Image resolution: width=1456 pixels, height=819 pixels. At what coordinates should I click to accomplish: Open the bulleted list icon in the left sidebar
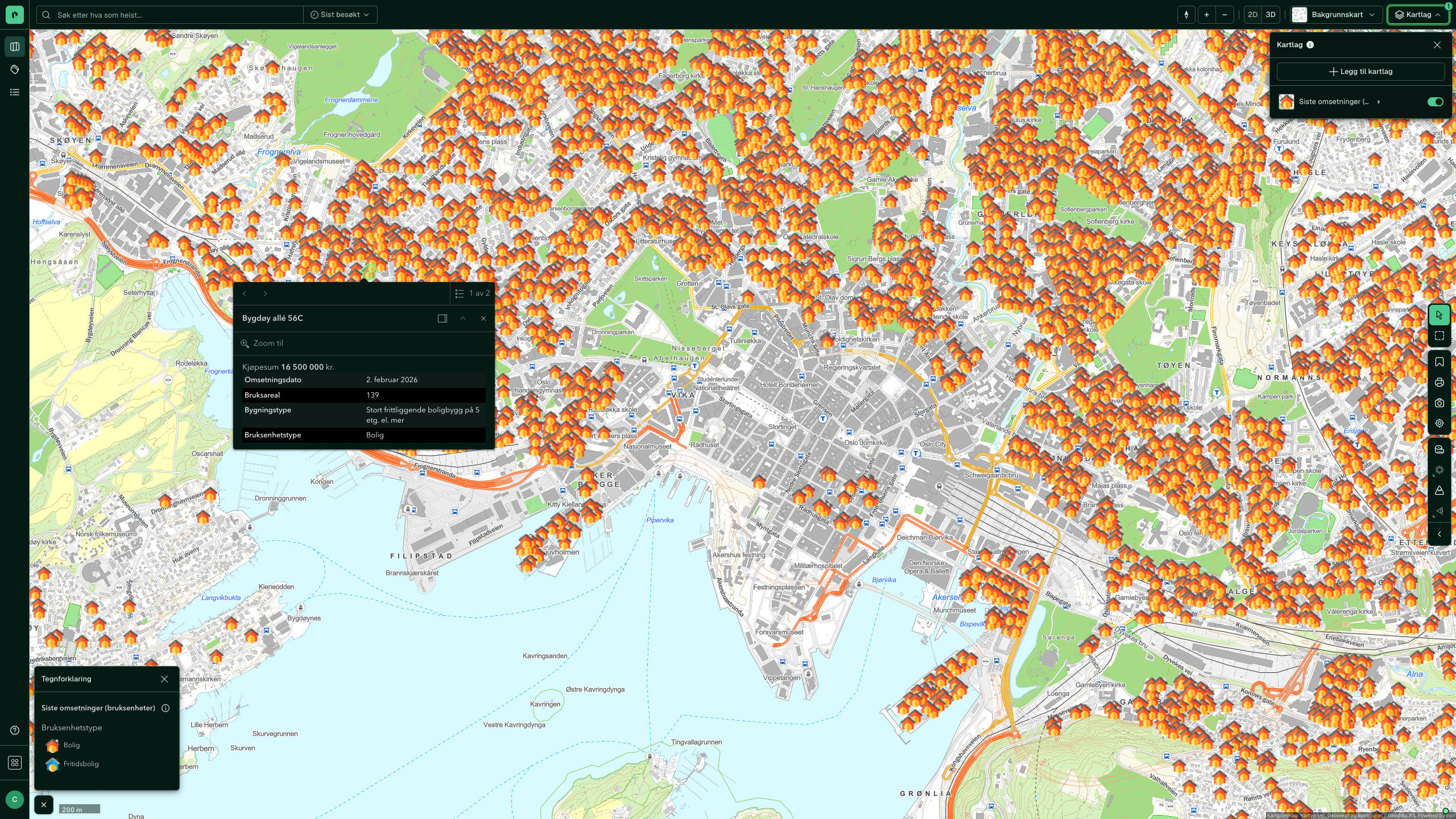15,92
